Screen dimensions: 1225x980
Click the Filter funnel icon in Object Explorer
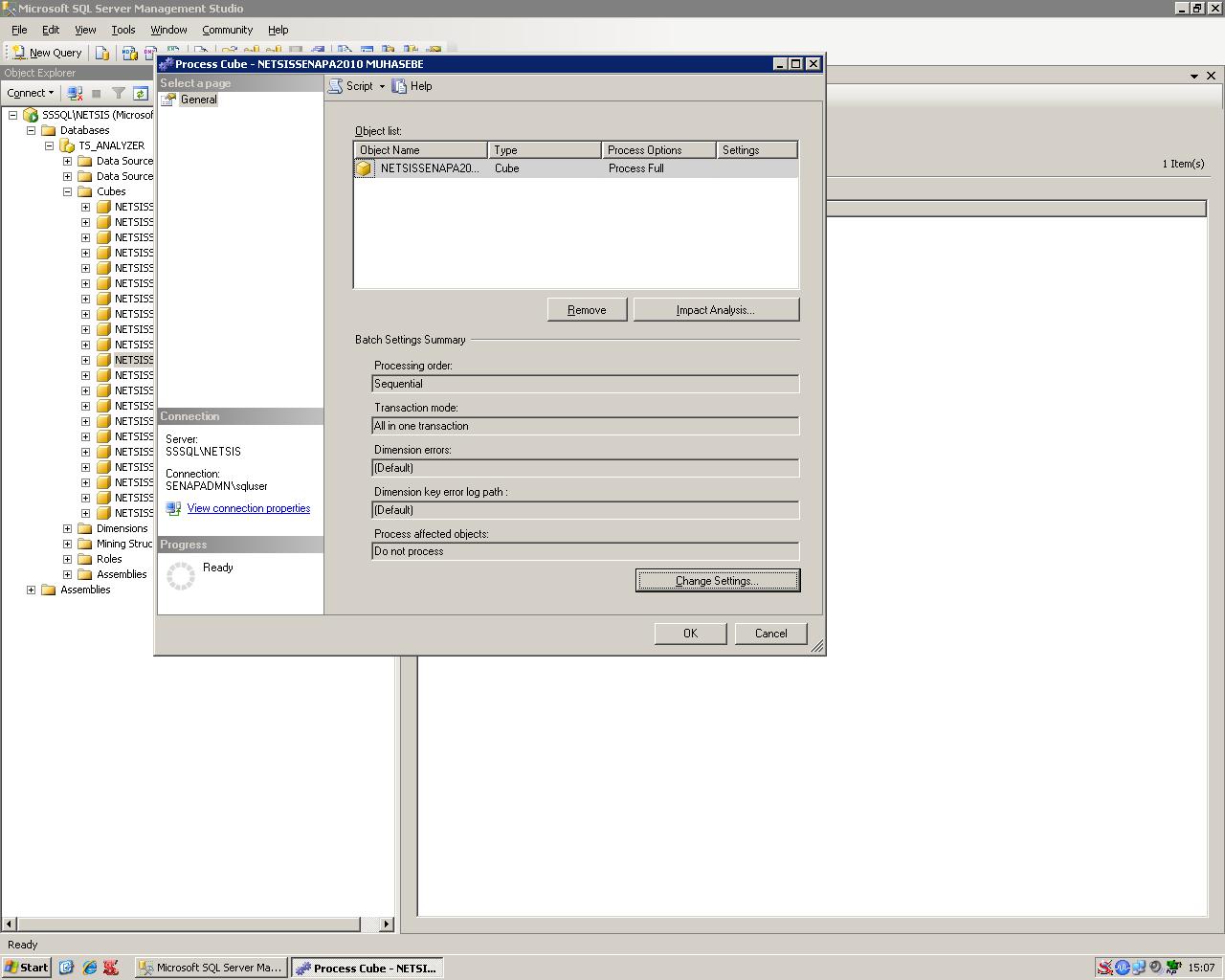click(x=119, y=93)
